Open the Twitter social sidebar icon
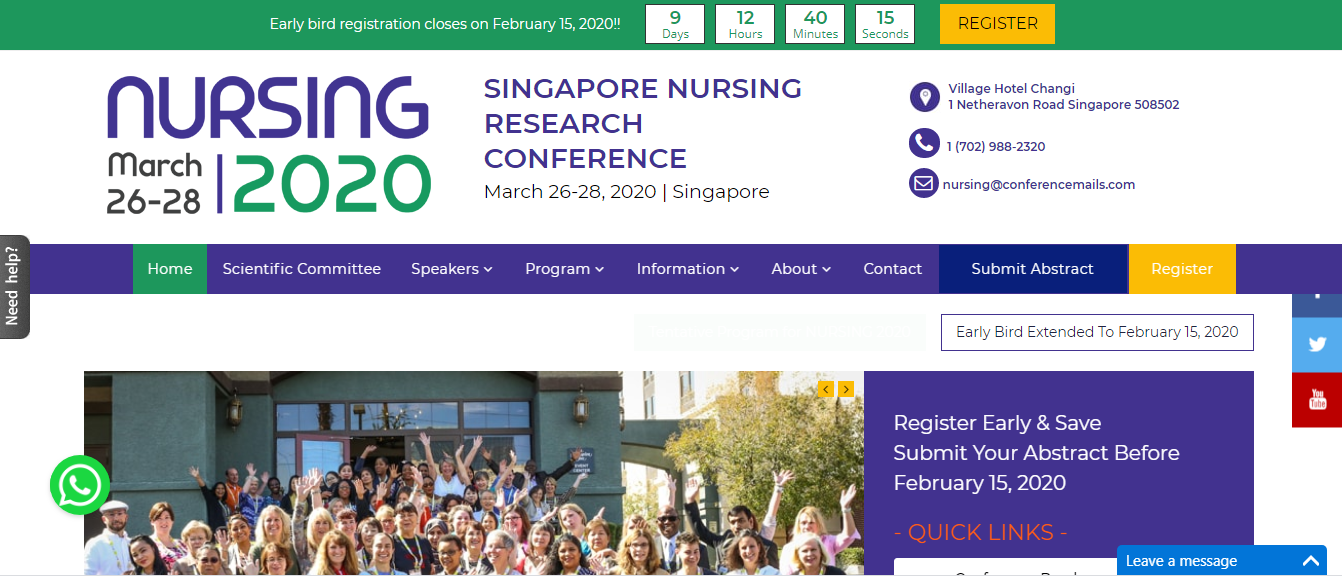Viewport: 1342px width, 579px height. click(x=1317, y=345)
